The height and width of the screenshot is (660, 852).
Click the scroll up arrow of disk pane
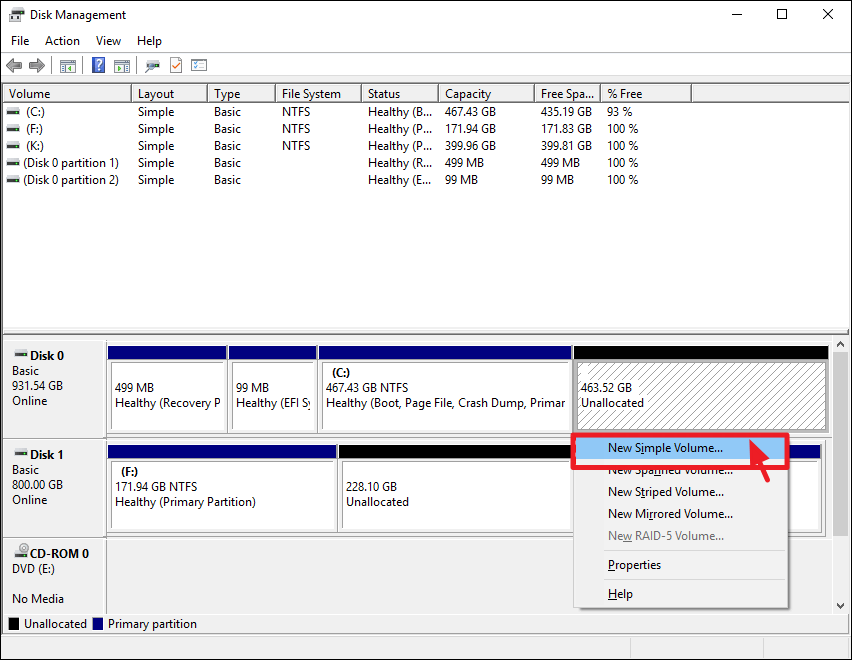(x=840, y=344)
